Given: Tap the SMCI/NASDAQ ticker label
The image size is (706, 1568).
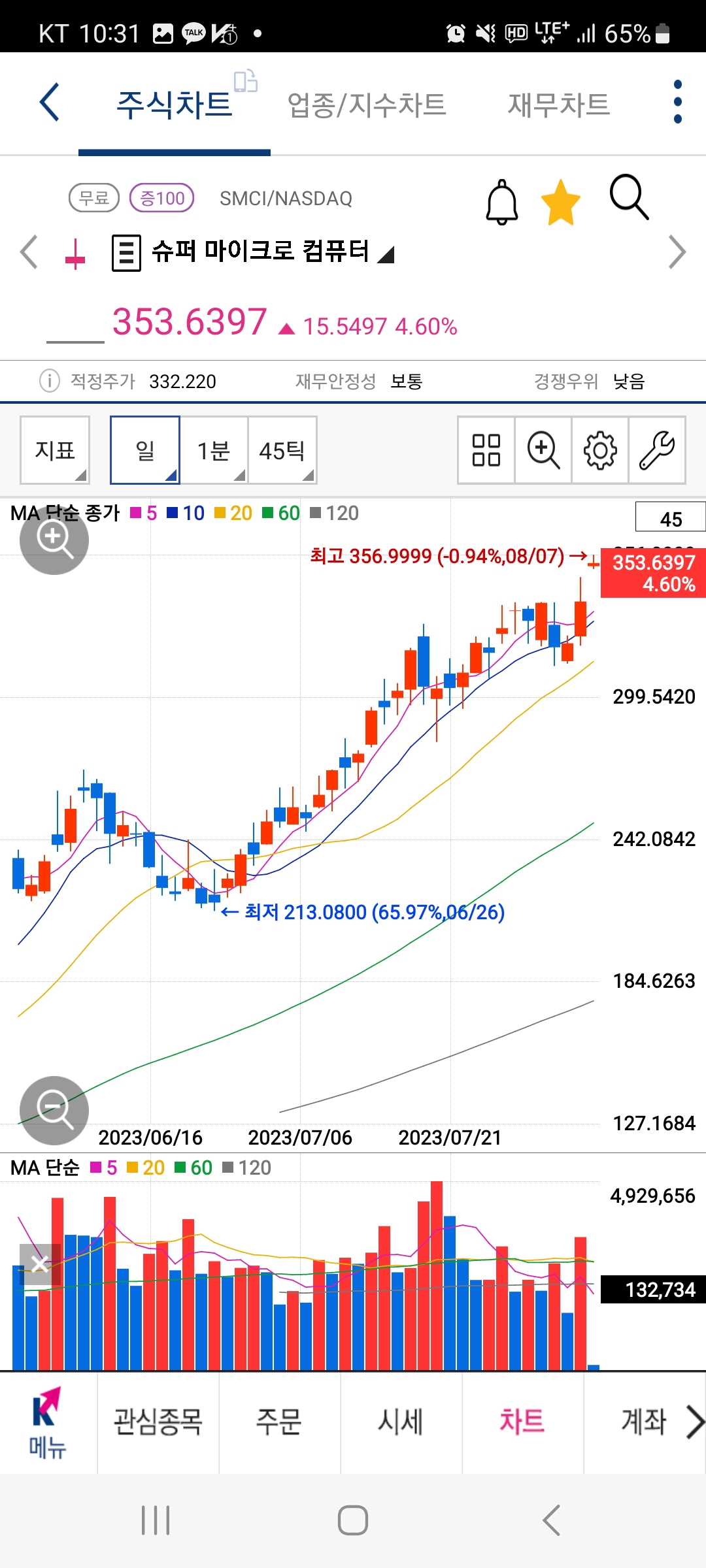Looking at the screenshot, I should pyautogui.click(x=286, y=198).
